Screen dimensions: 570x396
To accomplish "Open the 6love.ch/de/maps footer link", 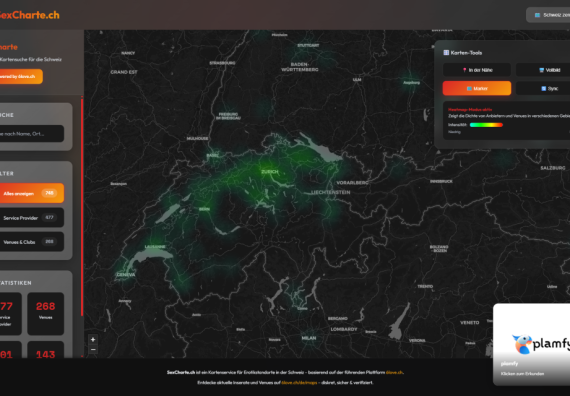I will coord(299,383).
